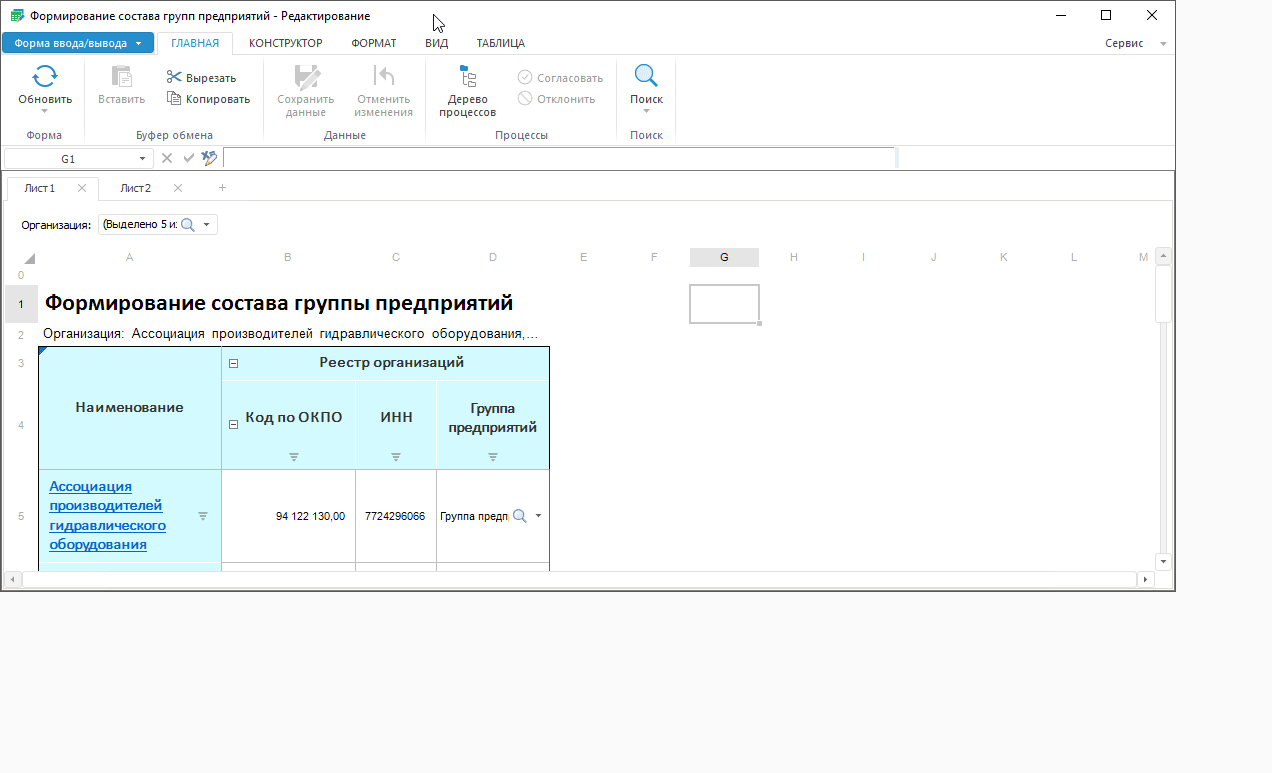The image size is (1272, 773).
Task: Click the magnifier in Группа предприятий cell
Action: coord(520,516)
